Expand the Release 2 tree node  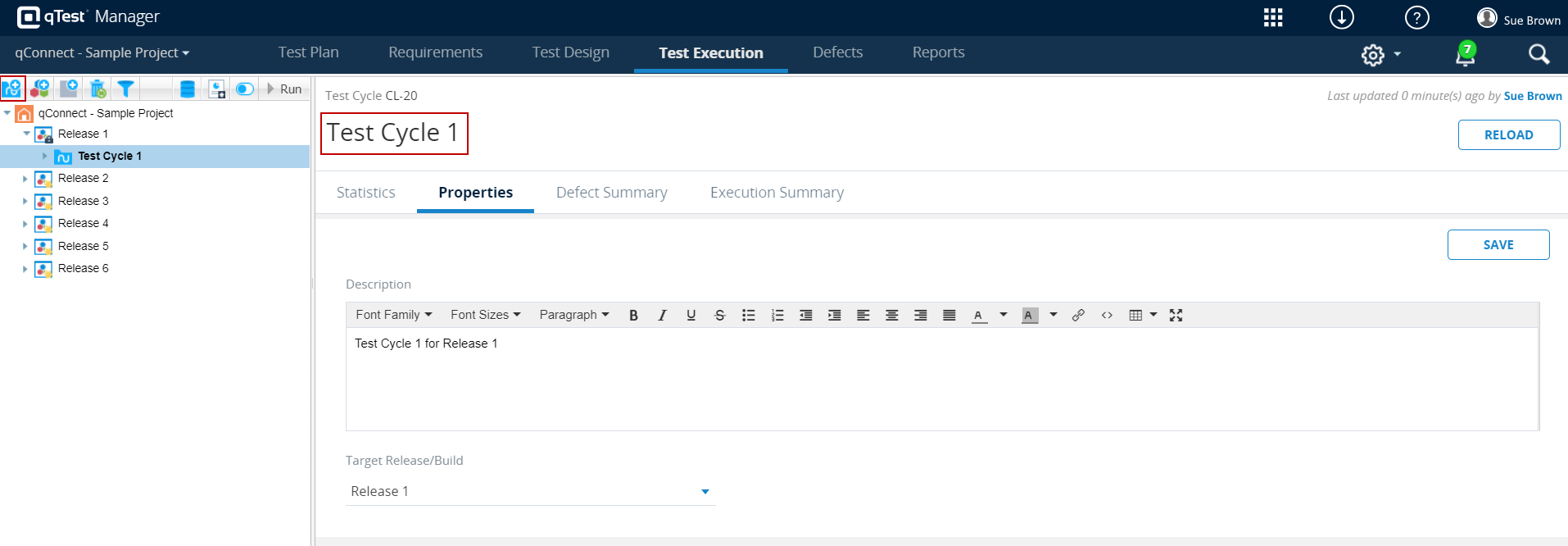coord(25,179)
